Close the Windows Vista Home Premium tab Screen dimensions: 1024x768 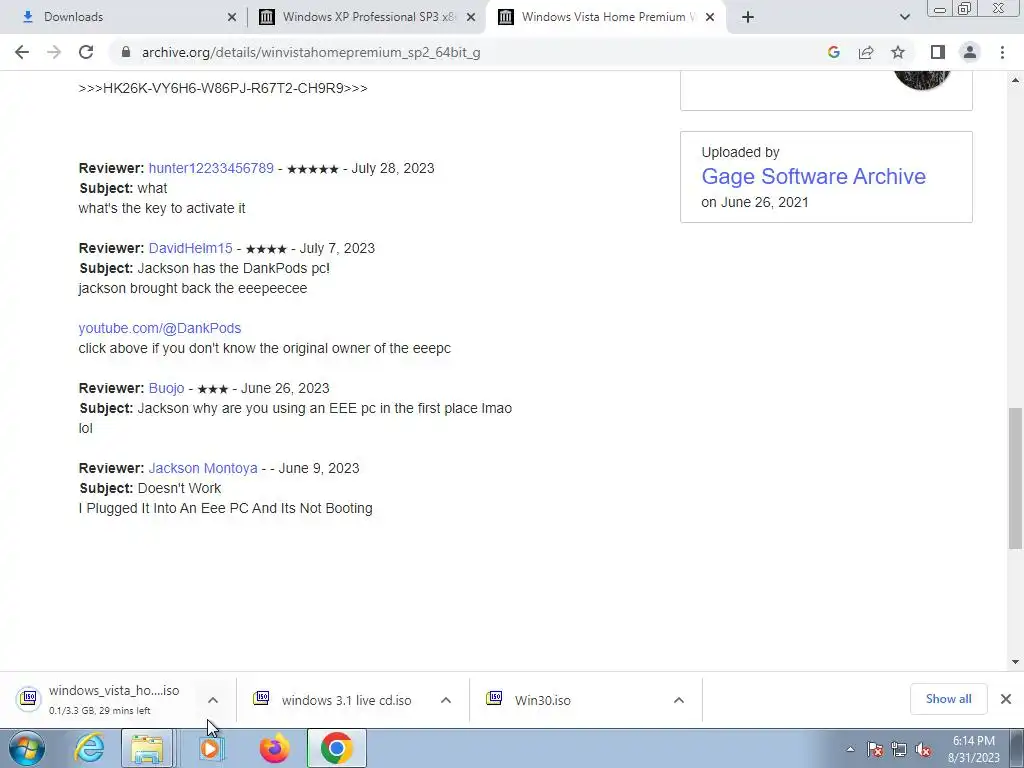point(710,17)
